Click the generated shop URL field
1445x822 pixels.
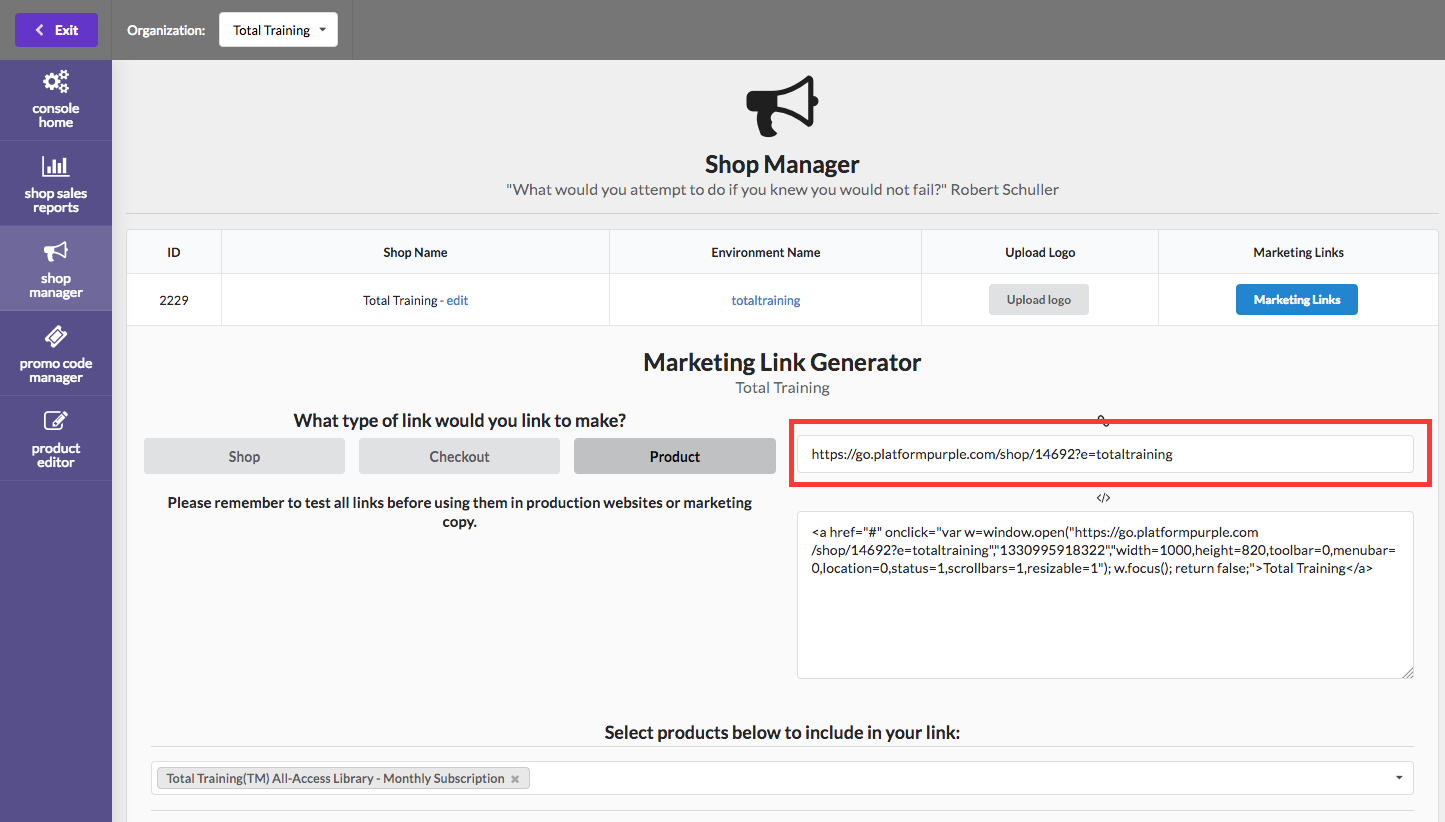pos(1105,454)
